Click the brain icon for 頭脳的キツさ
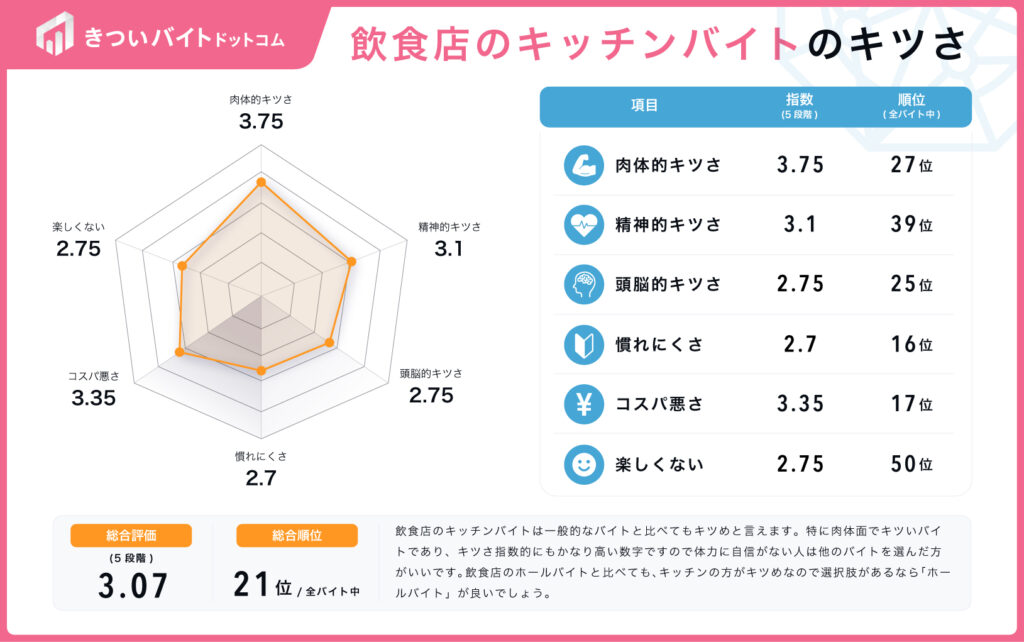 (x=583, y=284)
